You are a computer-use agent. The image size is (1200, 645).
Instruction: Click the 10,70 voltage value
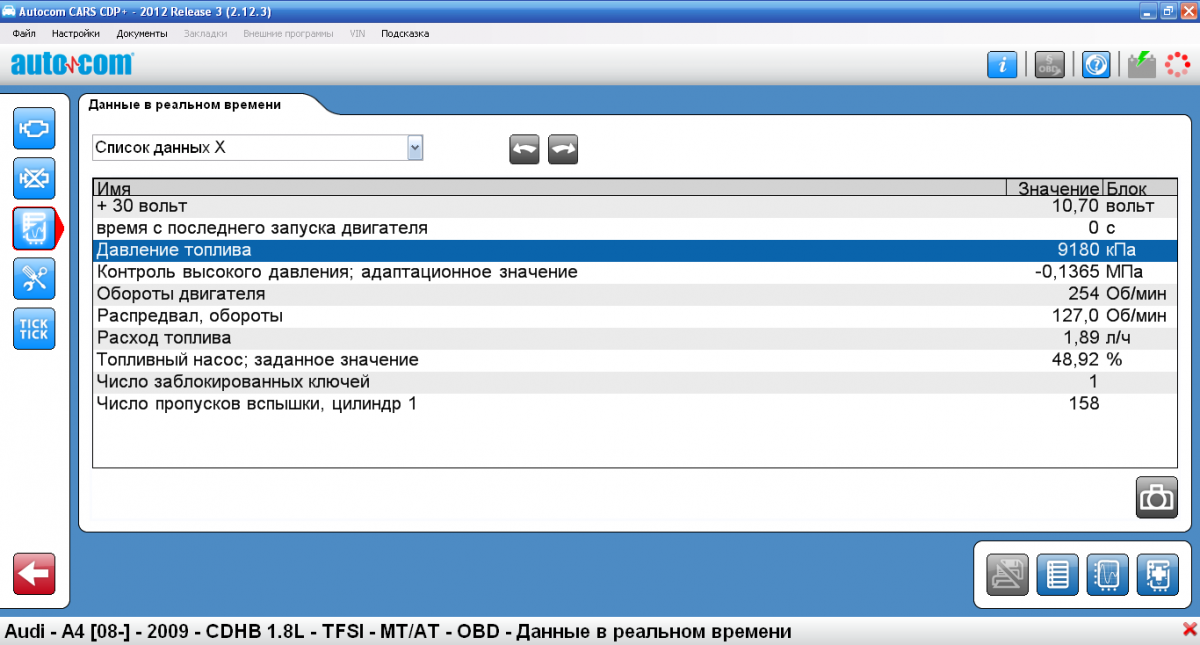click(1075, 206)
